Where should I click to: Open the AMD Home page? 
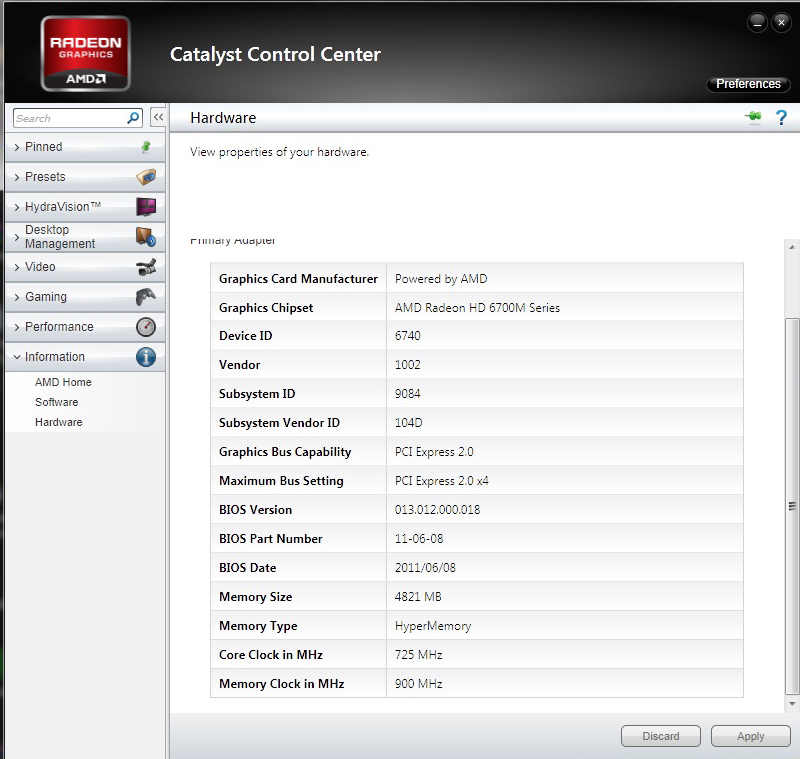tap(63, 382)
